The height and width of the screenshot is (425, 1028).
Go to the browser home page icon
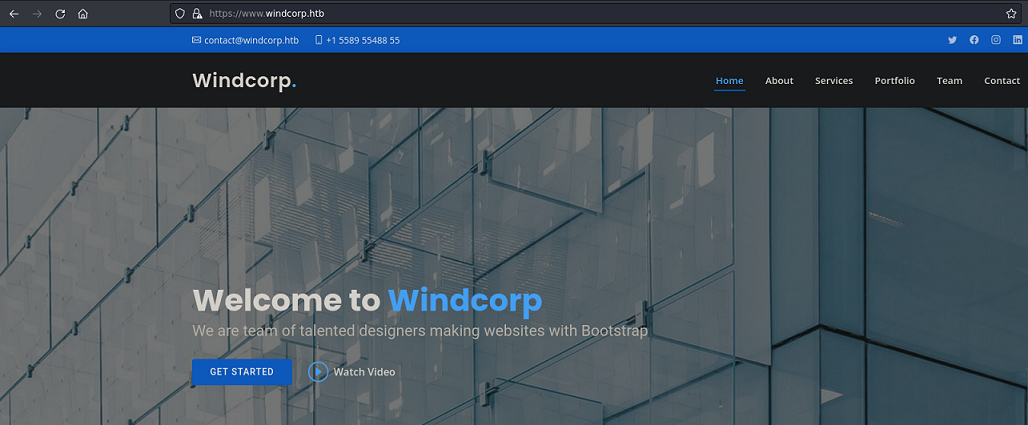pos(83,14)
